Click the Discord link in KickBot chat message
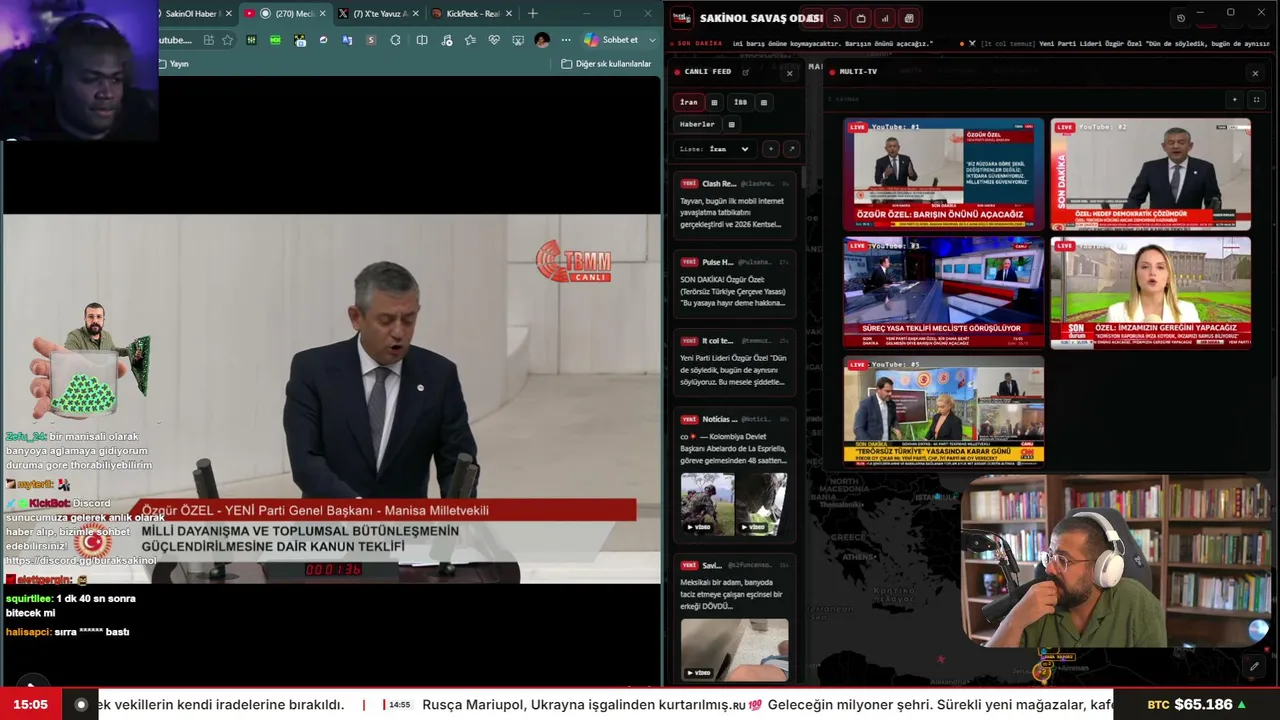 [81, 561]
